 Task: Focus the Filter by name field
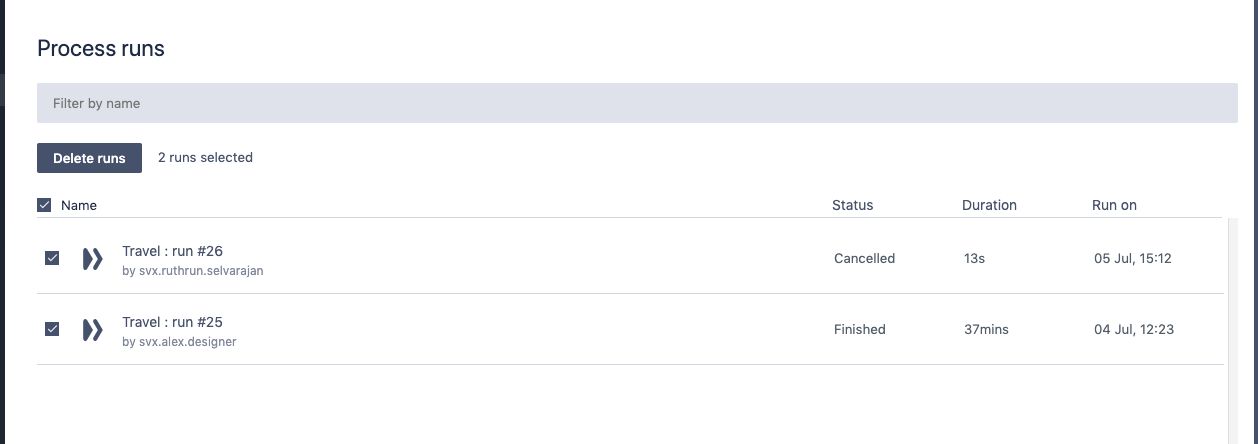[x=636, y=103]
